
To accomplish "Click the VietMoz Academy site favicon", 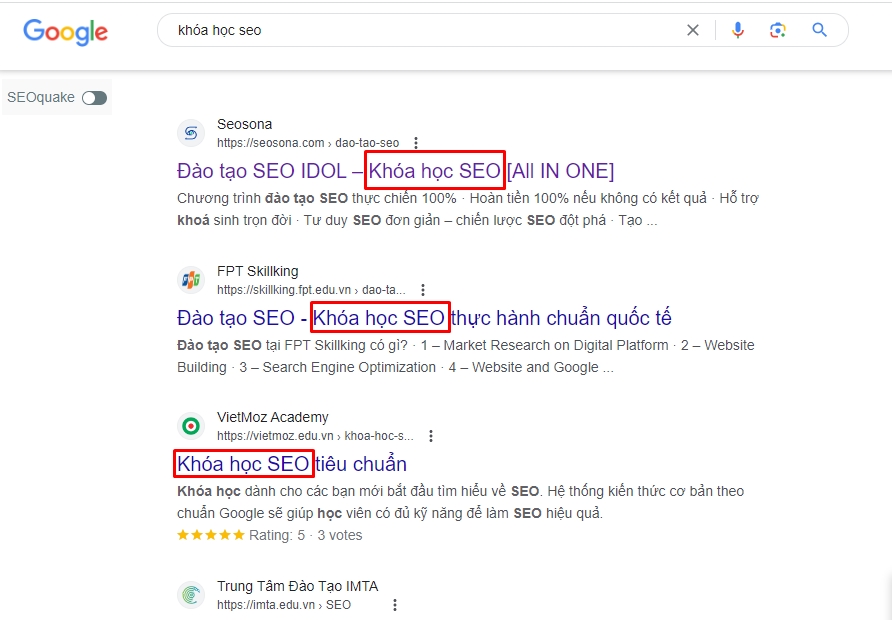I will [x=191, y=426].
